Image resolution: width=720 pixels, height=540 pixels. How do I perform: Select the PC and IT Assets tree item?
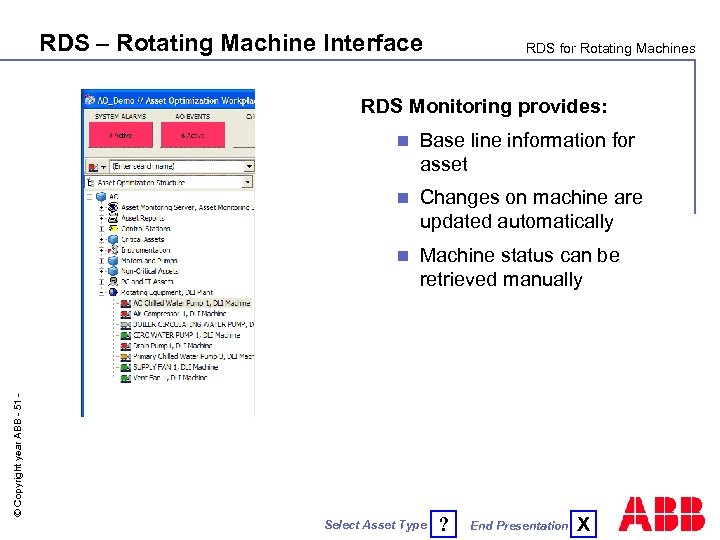click(147, 281)
